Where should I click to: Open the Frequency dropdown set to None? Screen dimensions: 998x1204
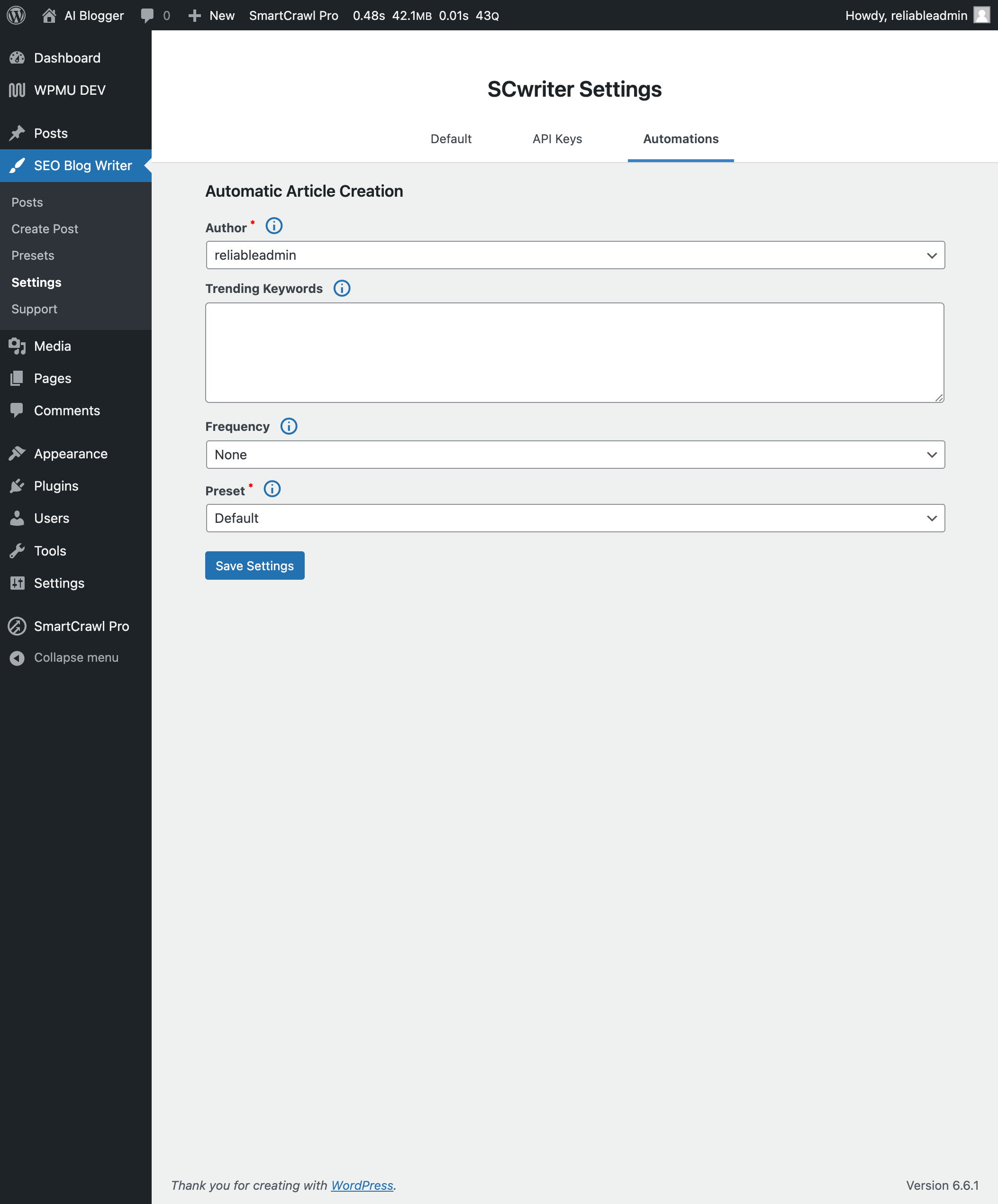tap(575, 455)
